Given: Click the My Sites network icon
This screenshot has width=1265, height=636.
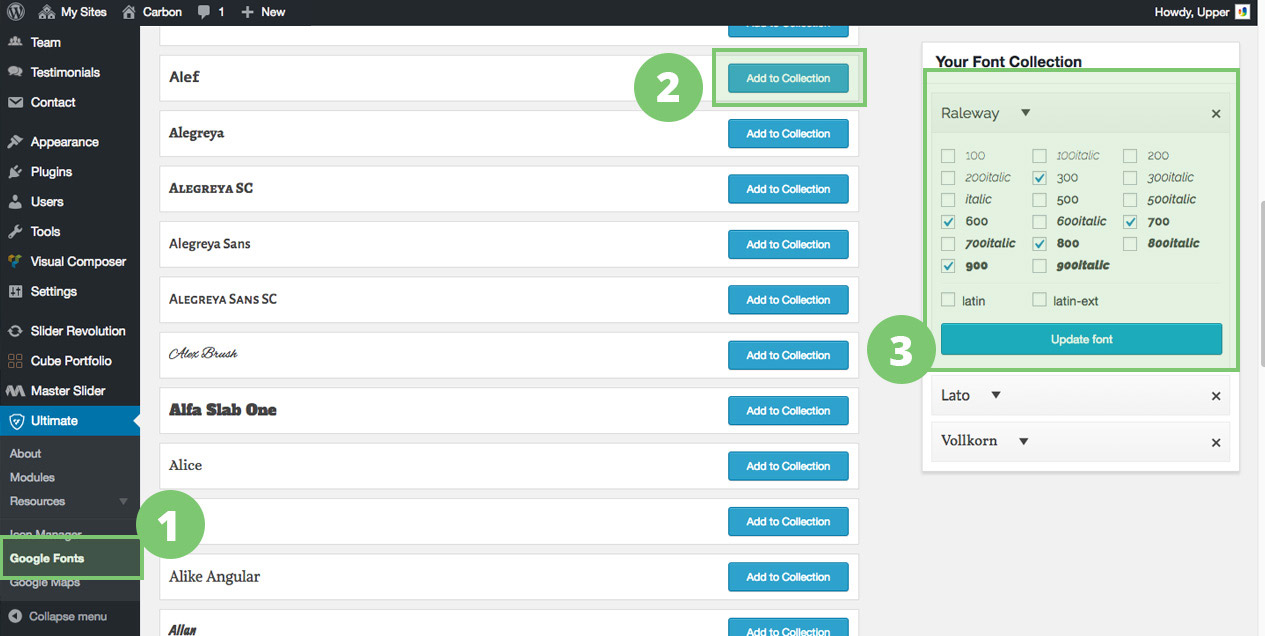Looking at the screenshot, I should pyautogui.click(x=47, y=12).
